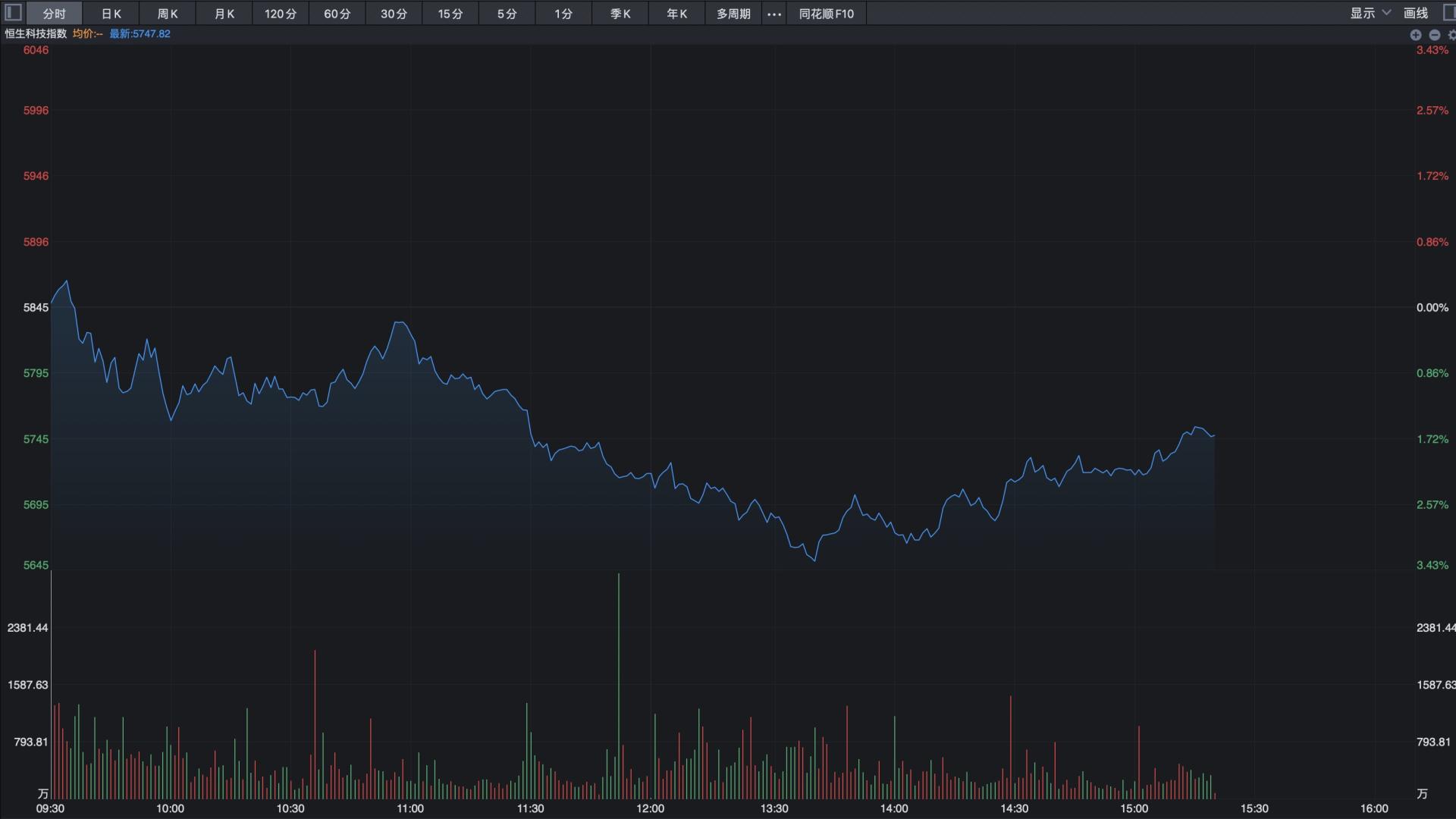The height and width of the screenshot is (819, 1456).
Task: Click the 5996 price axis label
Action: tap(36, 110)
